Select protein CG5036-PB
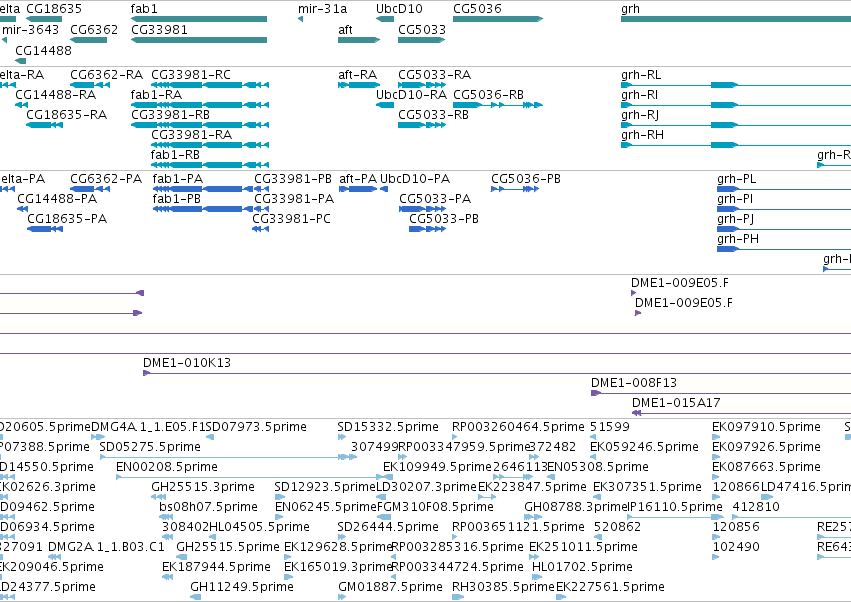The width and height of the screenshot is (851, 602). (515, 189)
